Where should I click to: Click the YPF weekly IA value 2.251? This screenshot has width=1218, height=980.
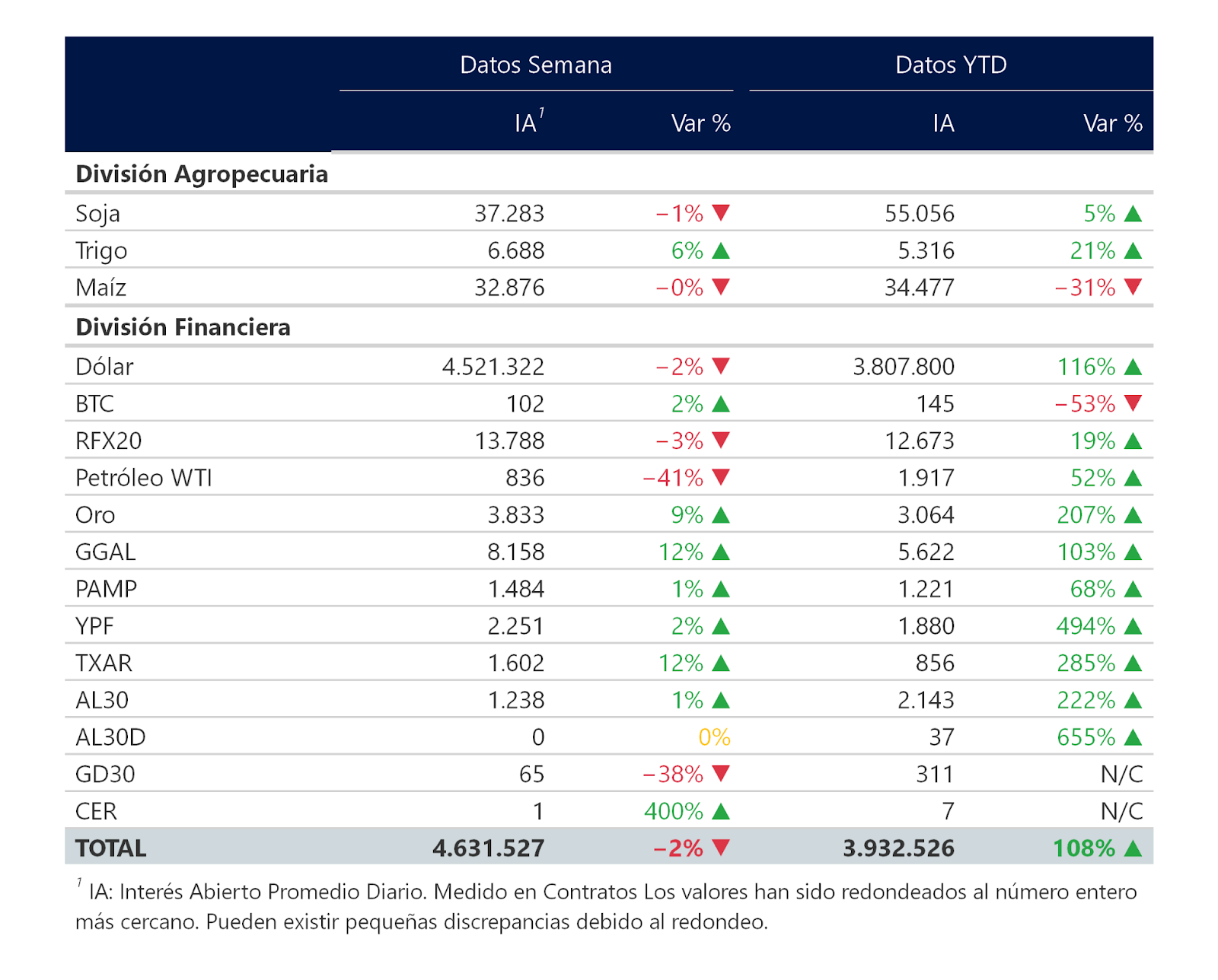coord(516,626)
